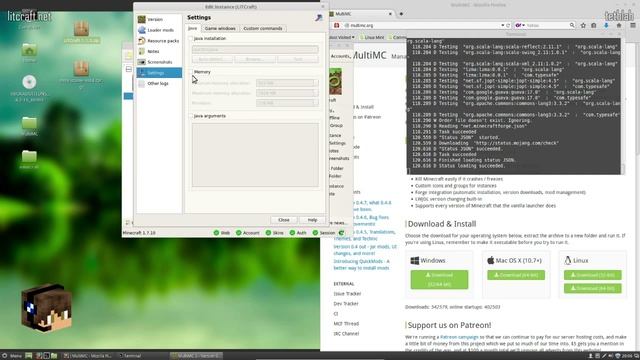
Task: Click the Help button in Edit Instance
Action: [312, 220]
